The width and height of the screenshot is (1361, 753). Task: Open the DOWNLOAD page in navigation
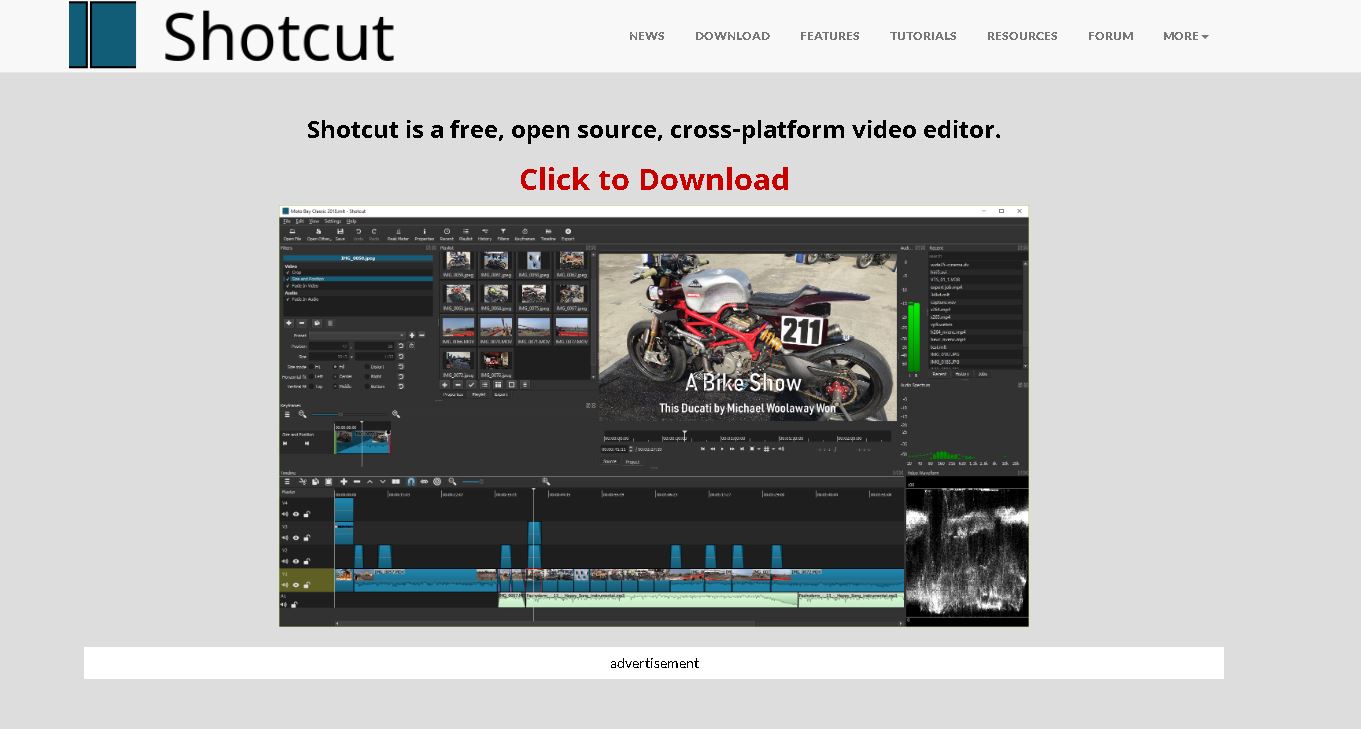[x=732, y=36]
